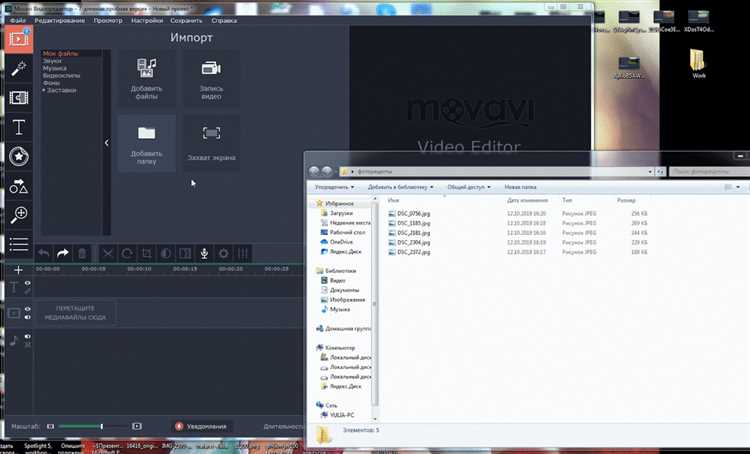Toggle mute of the video track
This screenshot has width=750, height=454.
(x=28, y=317)
